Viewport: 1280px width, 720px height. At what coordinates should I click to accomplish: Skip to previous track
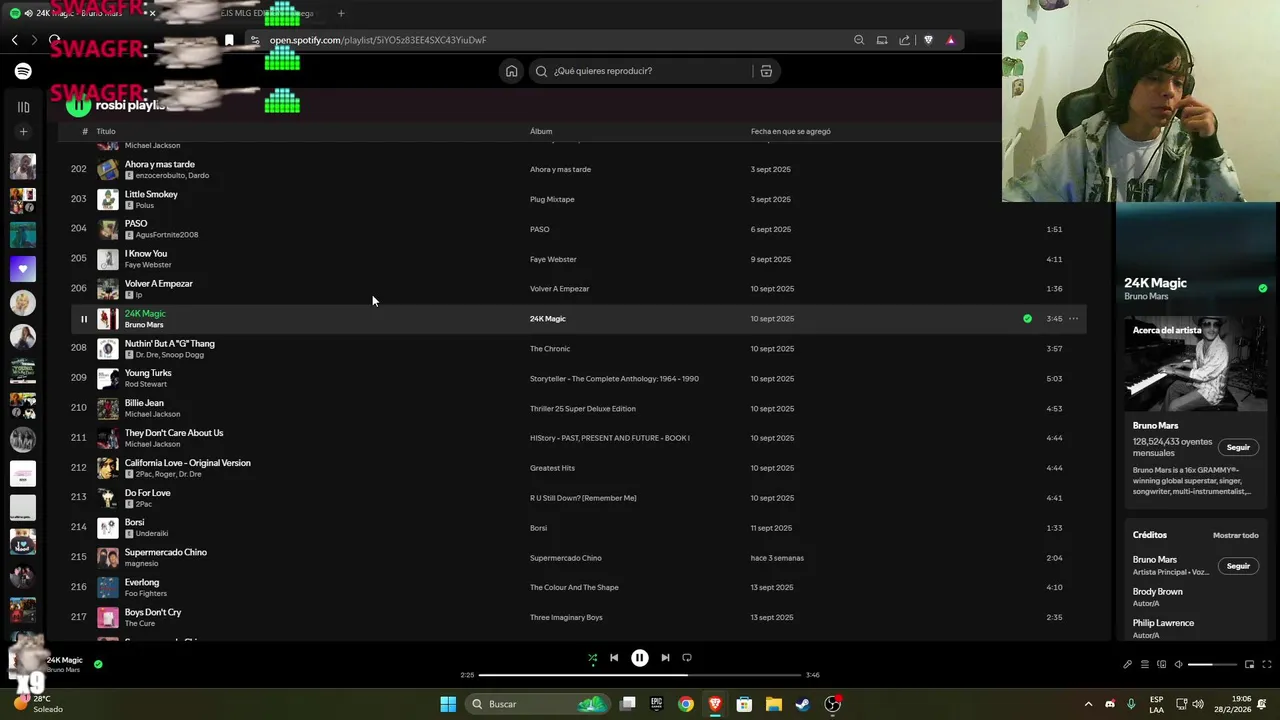614,658
